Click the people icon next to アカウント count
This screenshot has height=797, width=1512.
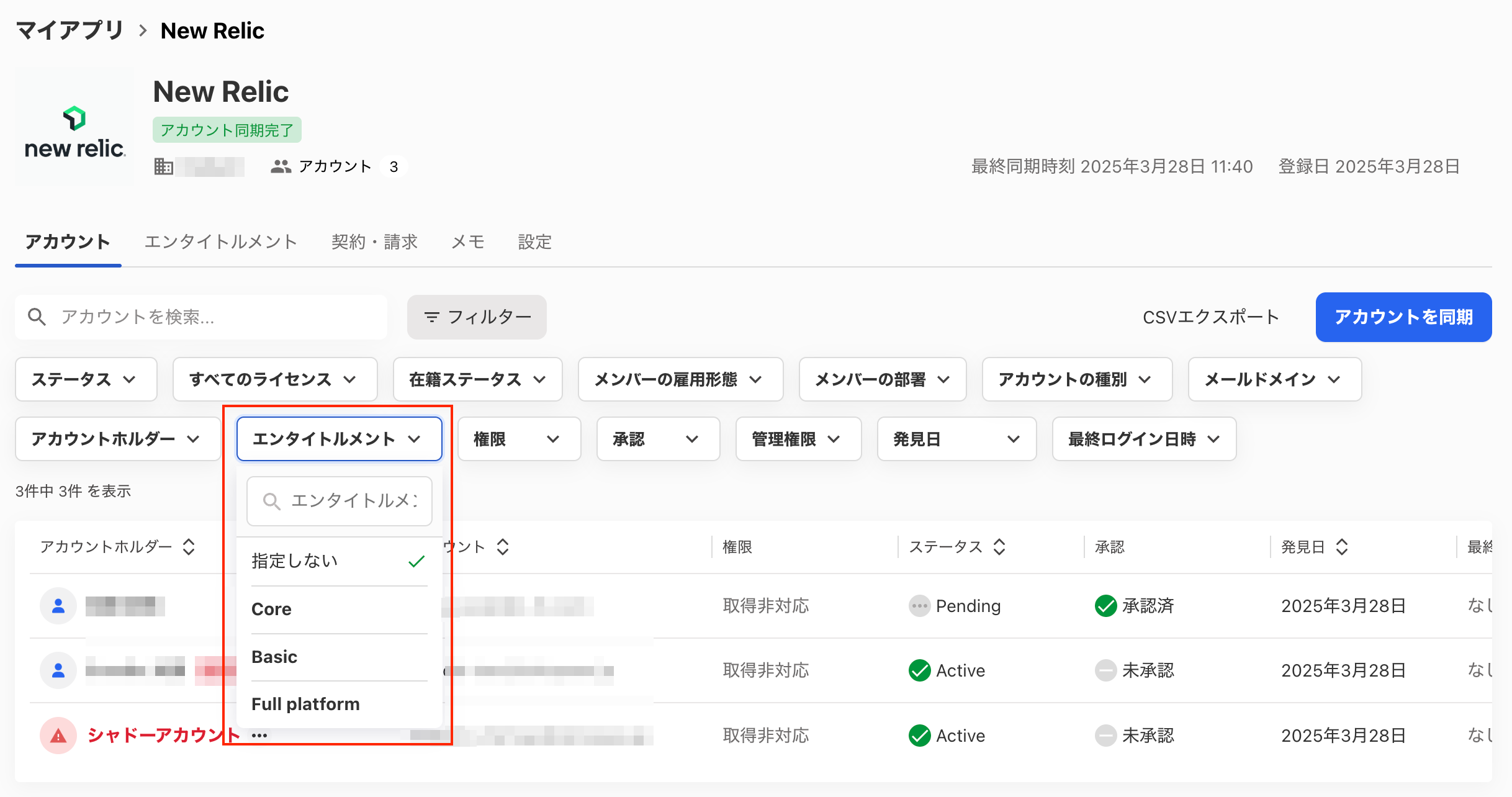[x=281, y=166]
